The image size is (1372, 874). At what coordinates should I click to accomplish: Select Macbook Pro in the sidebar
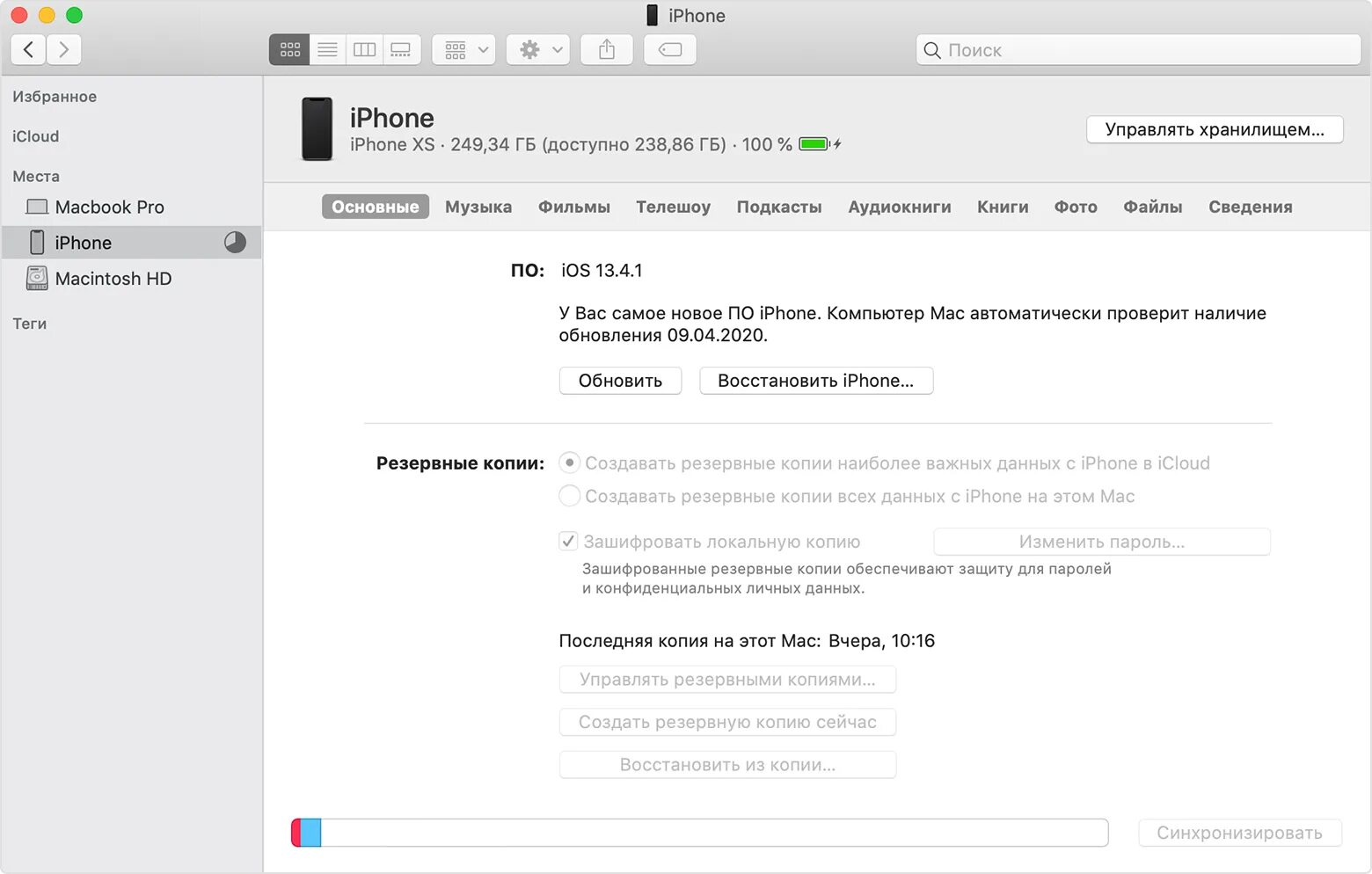132,208
